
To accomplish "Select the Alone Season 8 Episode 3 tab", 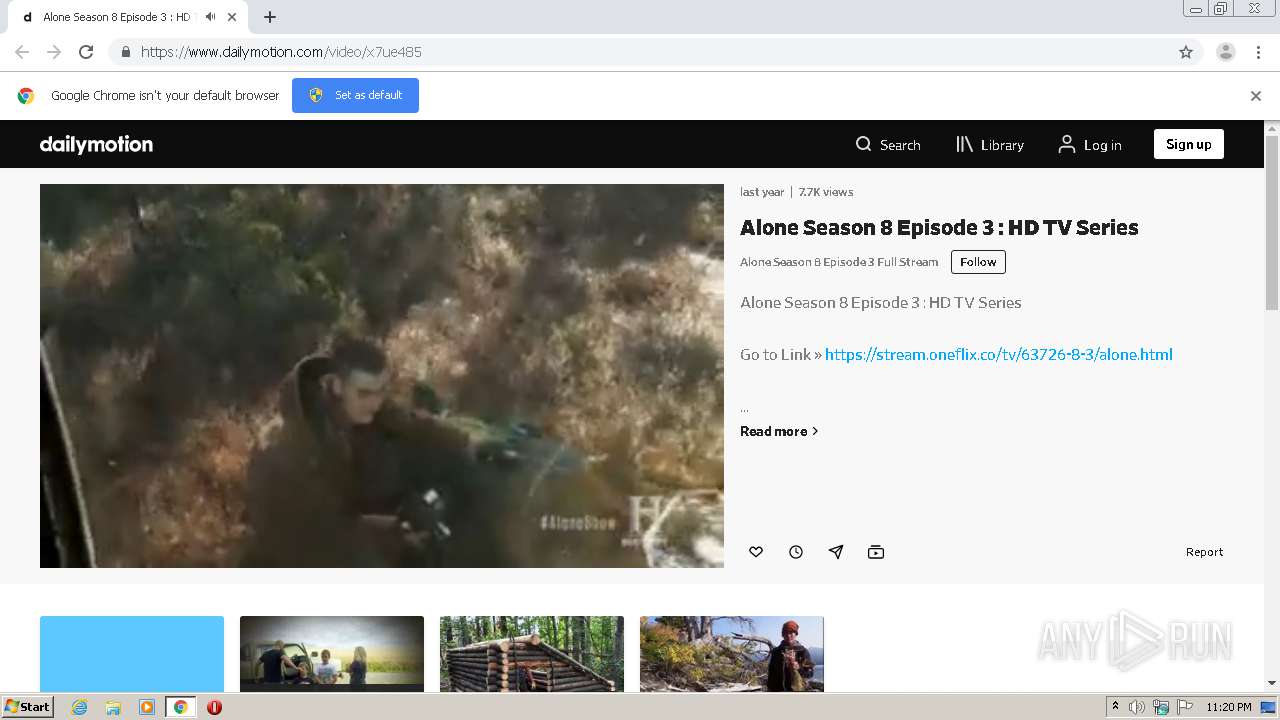I will (128, 17).
